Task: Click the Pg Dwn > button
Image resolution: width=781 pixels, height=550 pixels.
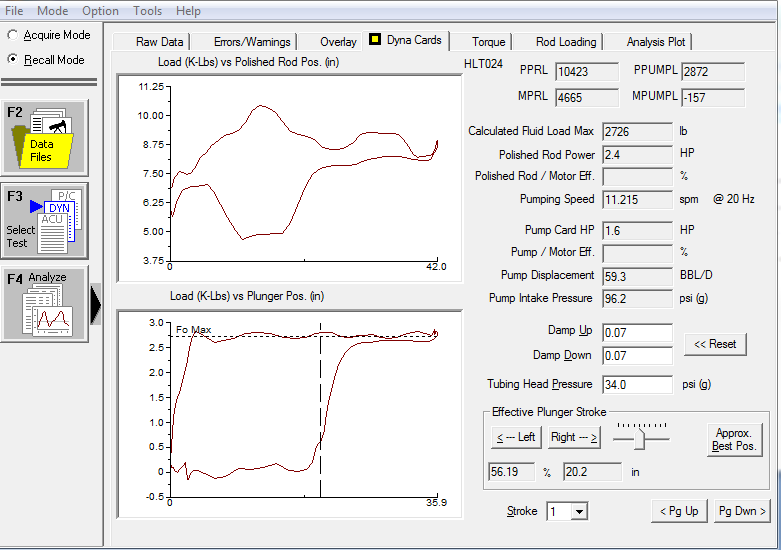Action: 742,511
